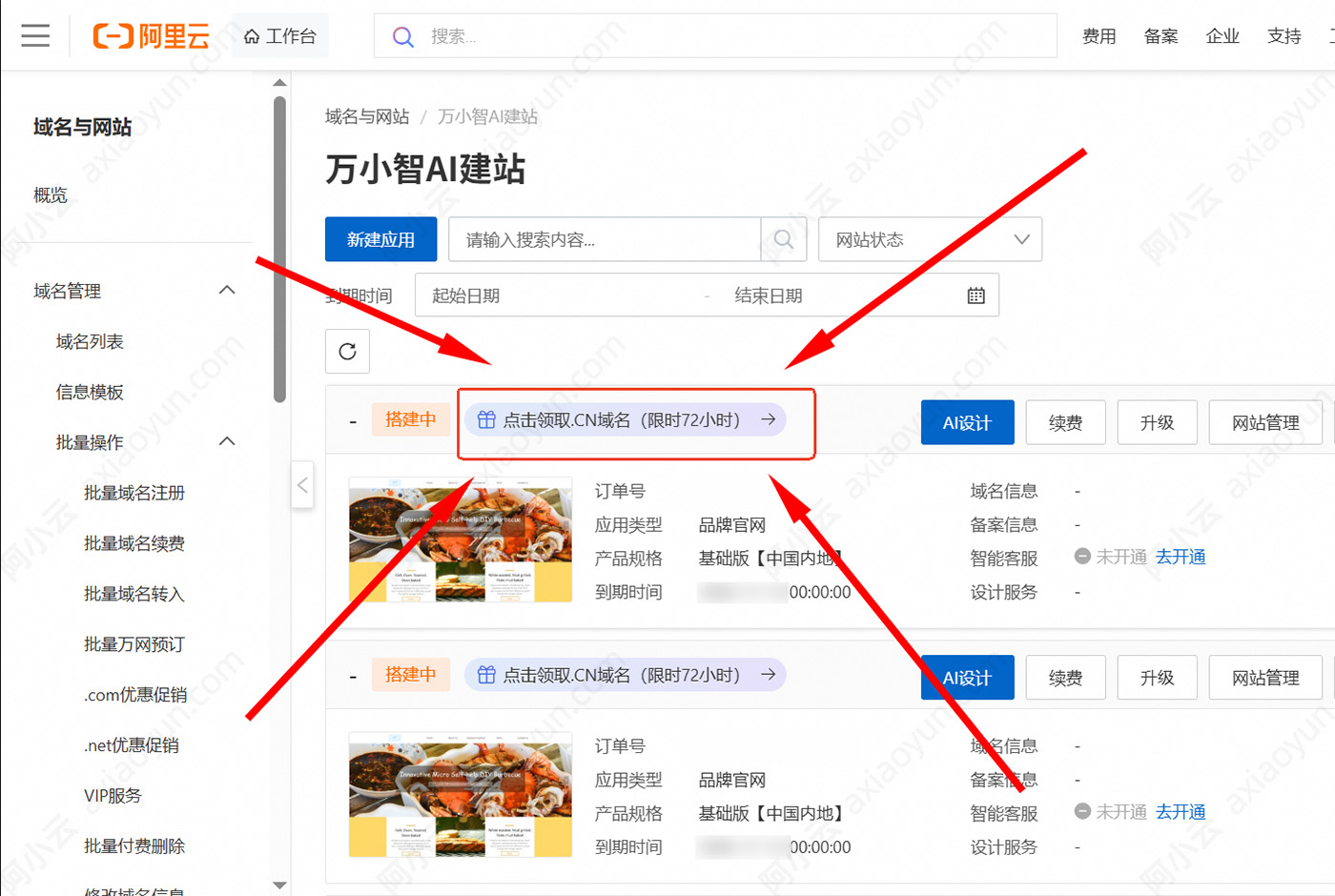1335x896 pixels.
Task: Open .com优惠促销 in the sidebar
Action: tap(135, 695)
